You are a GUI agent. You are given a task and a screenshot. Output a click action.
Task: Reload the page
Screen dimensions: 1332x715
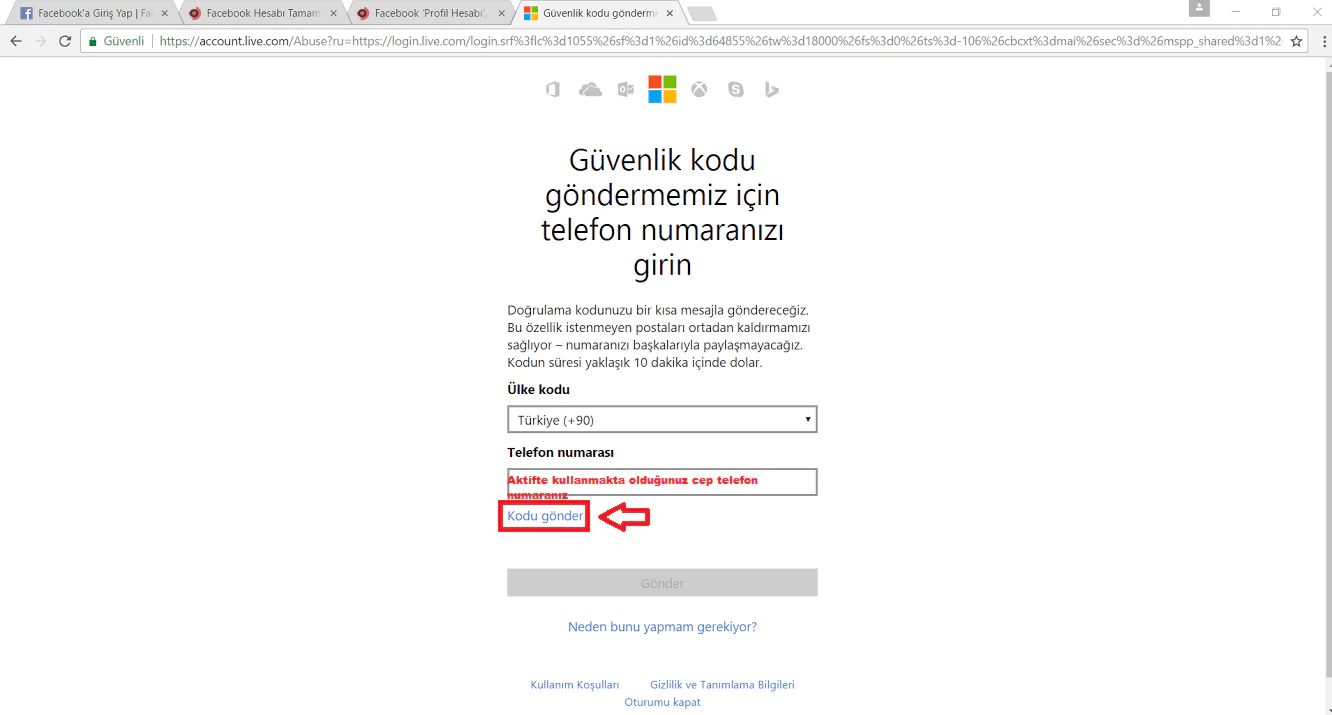(65, 41)
